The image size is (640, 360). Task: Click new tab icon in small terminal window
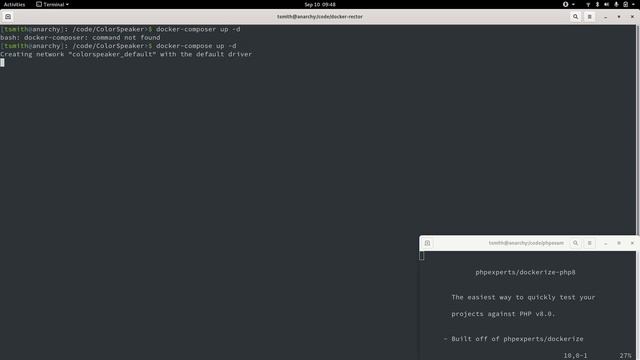(427, 243)
